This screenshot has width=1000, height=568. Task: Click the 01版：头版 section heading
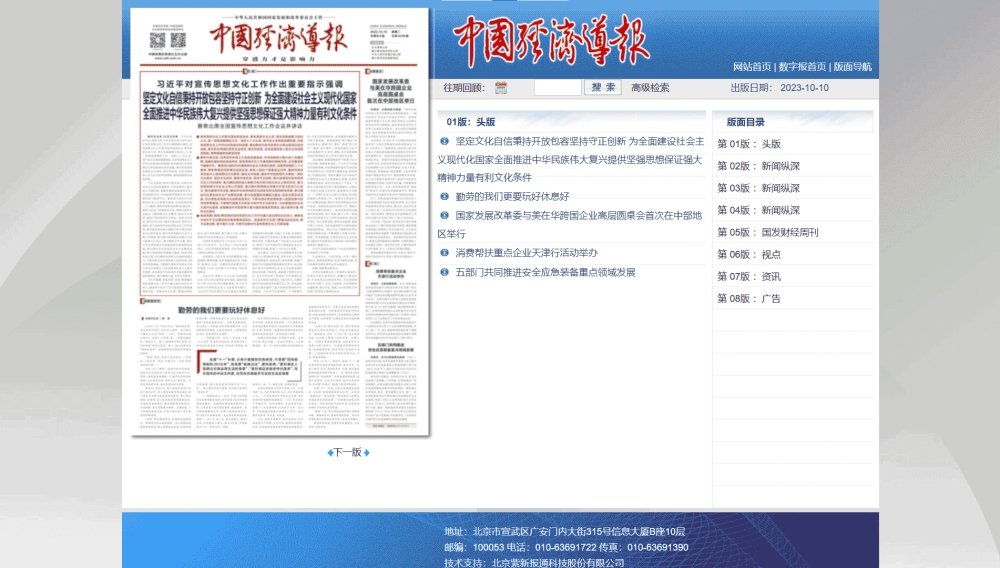coord(471,122)
